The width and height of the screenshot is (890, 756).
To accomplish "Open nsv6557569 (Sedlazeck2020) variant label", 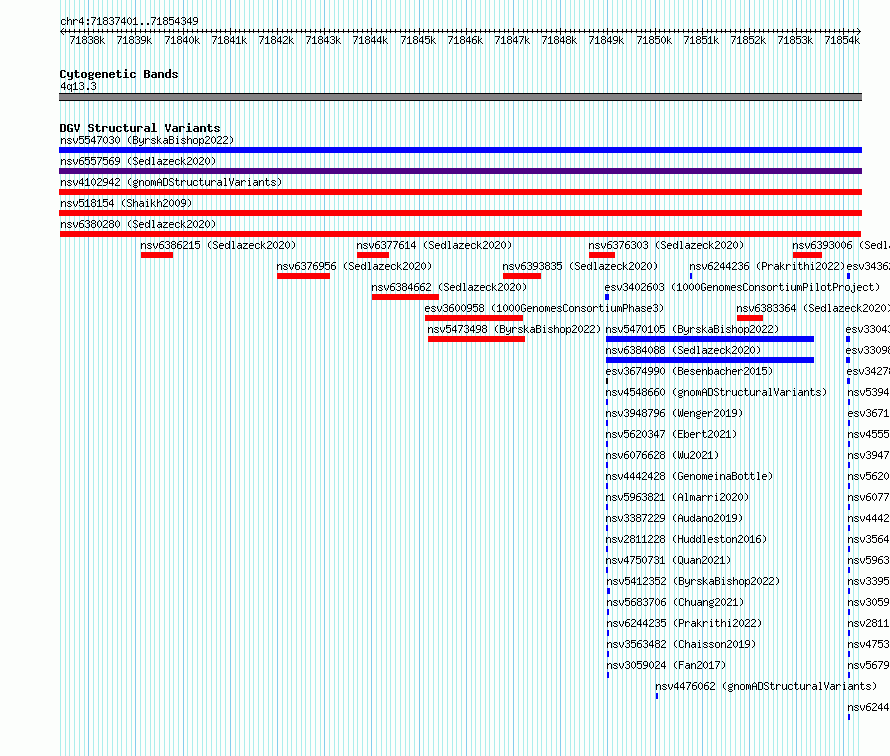I will pyautogui.click(x=138, y=161).
